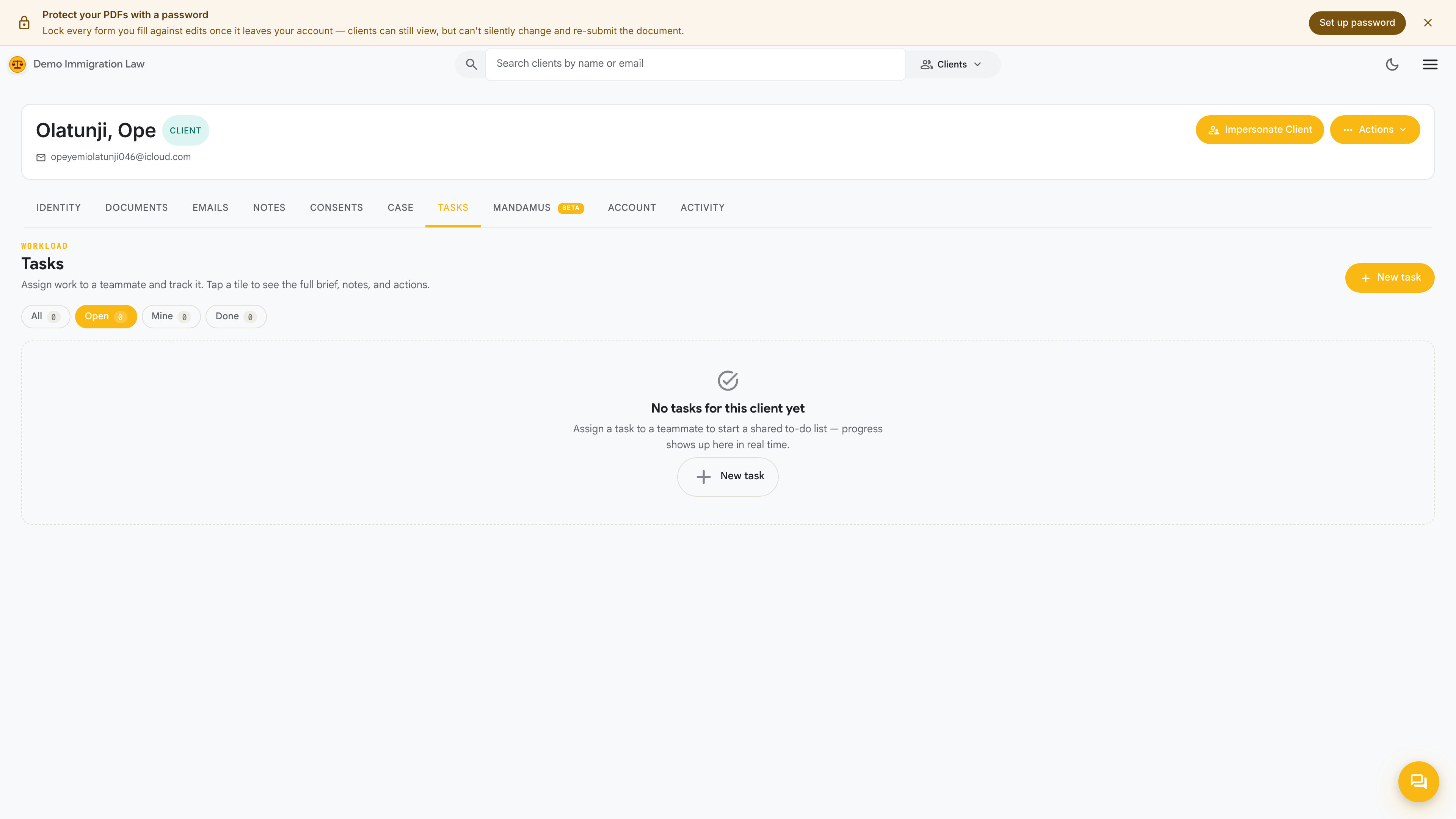
Task: View the ACTIVITY tab
Action: pos(703,207)
